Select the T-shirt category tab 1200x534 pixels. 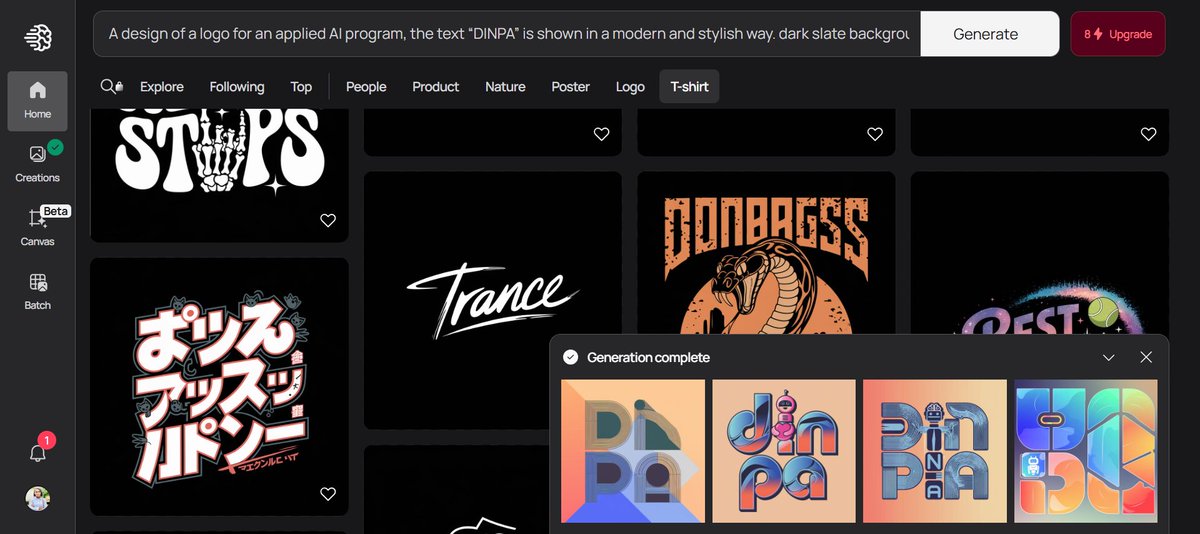(689, 87)
